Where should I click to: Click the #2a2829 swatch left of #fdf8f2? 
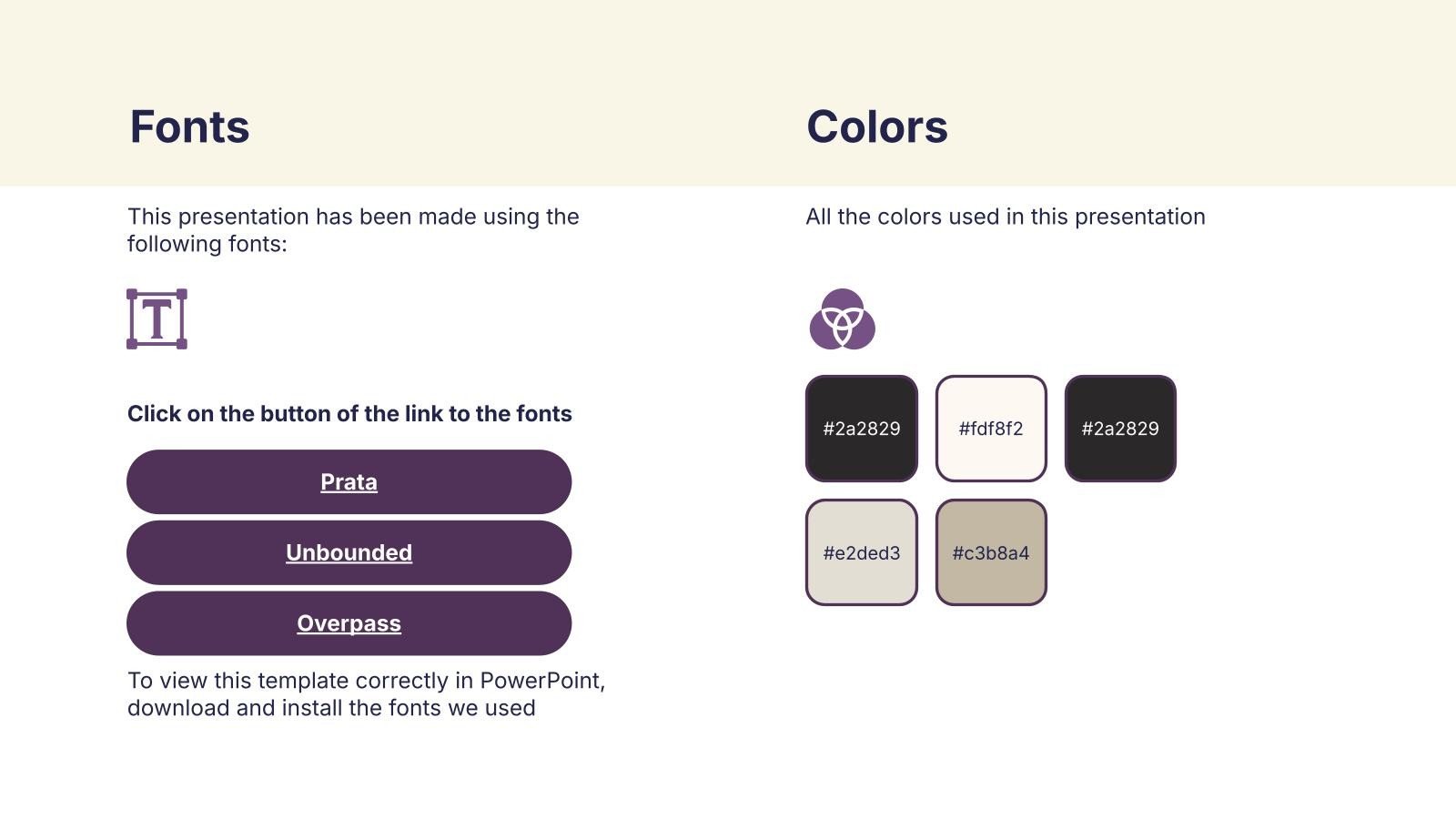pos(862,429)
